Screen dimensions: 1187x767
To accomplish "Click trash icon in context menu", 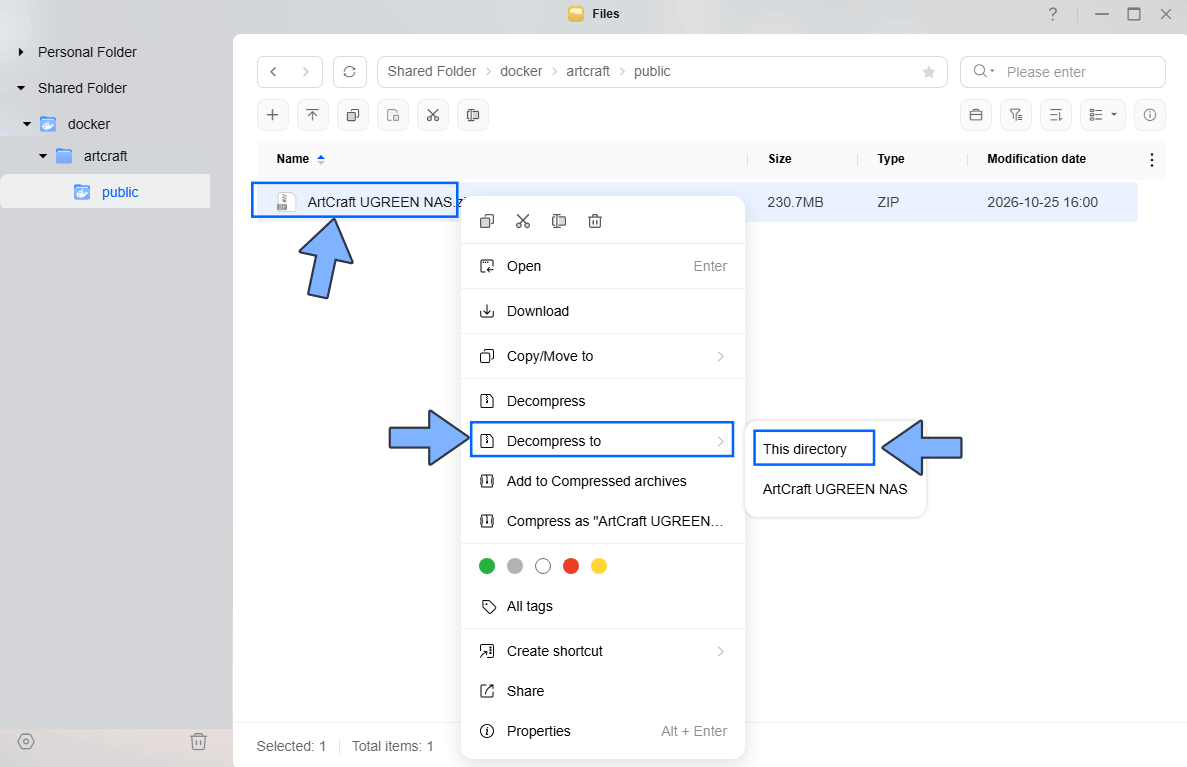I will (x=595, y=221).
